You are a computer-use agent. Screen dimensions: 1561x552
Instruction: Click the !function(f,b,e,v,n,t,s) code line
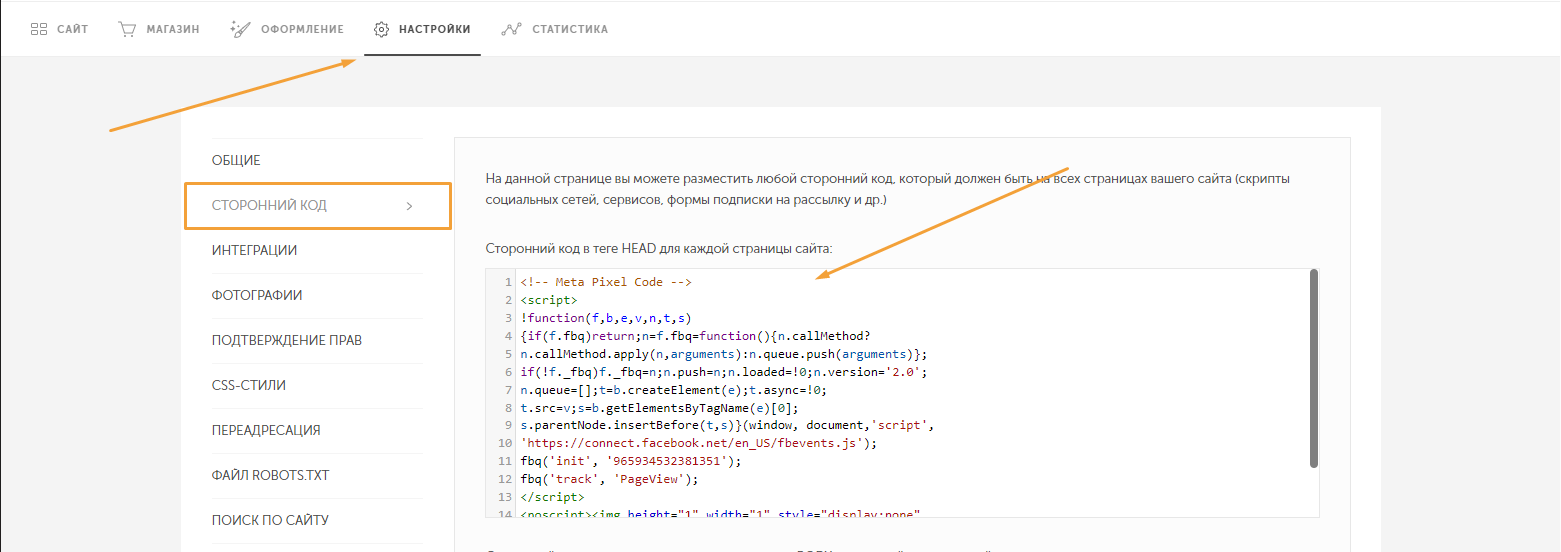point(606,318)
